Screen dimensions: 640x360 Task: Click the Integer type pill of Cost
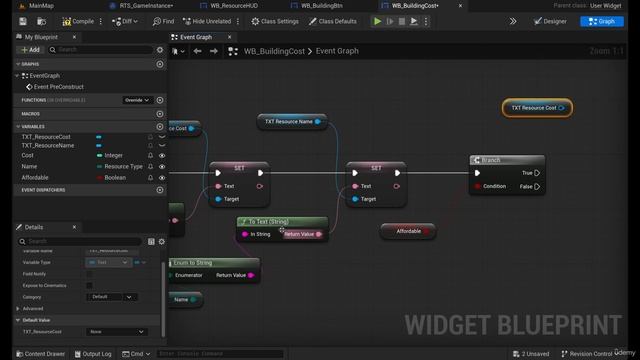pos(110,156)
